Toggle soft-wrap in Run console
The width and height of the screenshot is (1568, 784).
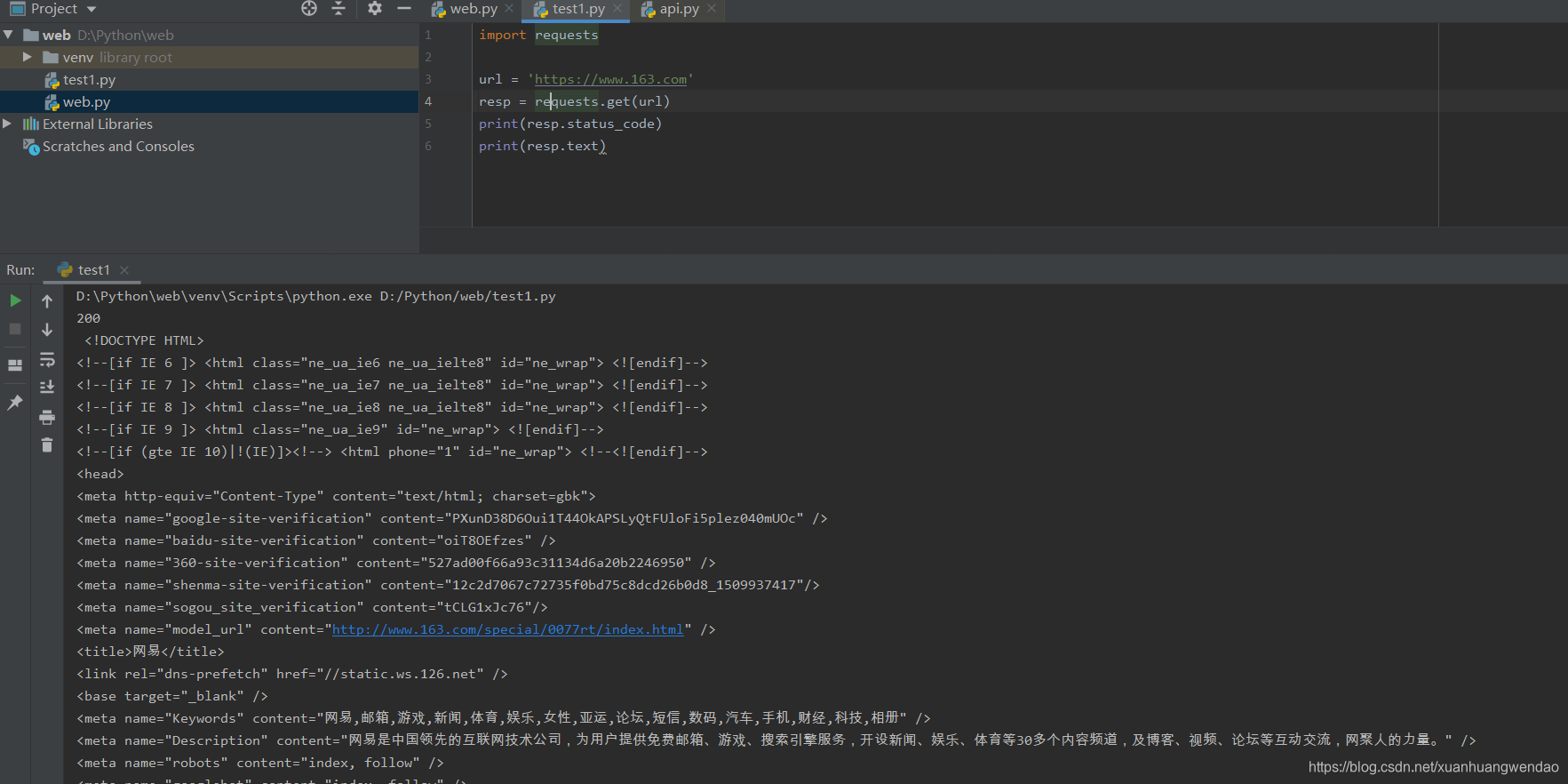(x=47, y=359)
